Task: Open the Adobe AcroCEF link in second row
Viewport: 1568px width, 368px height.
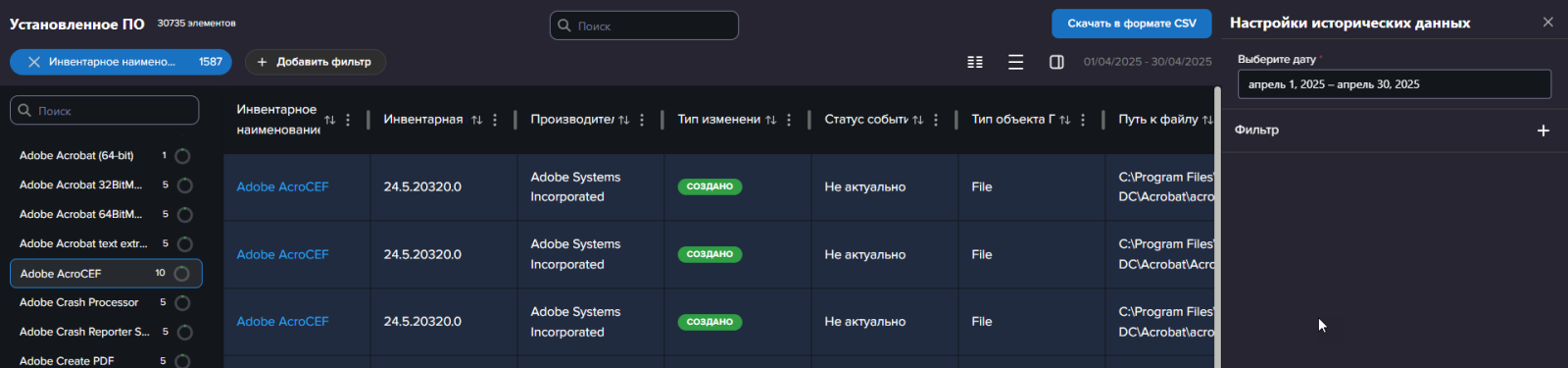Action: [282, 255]
